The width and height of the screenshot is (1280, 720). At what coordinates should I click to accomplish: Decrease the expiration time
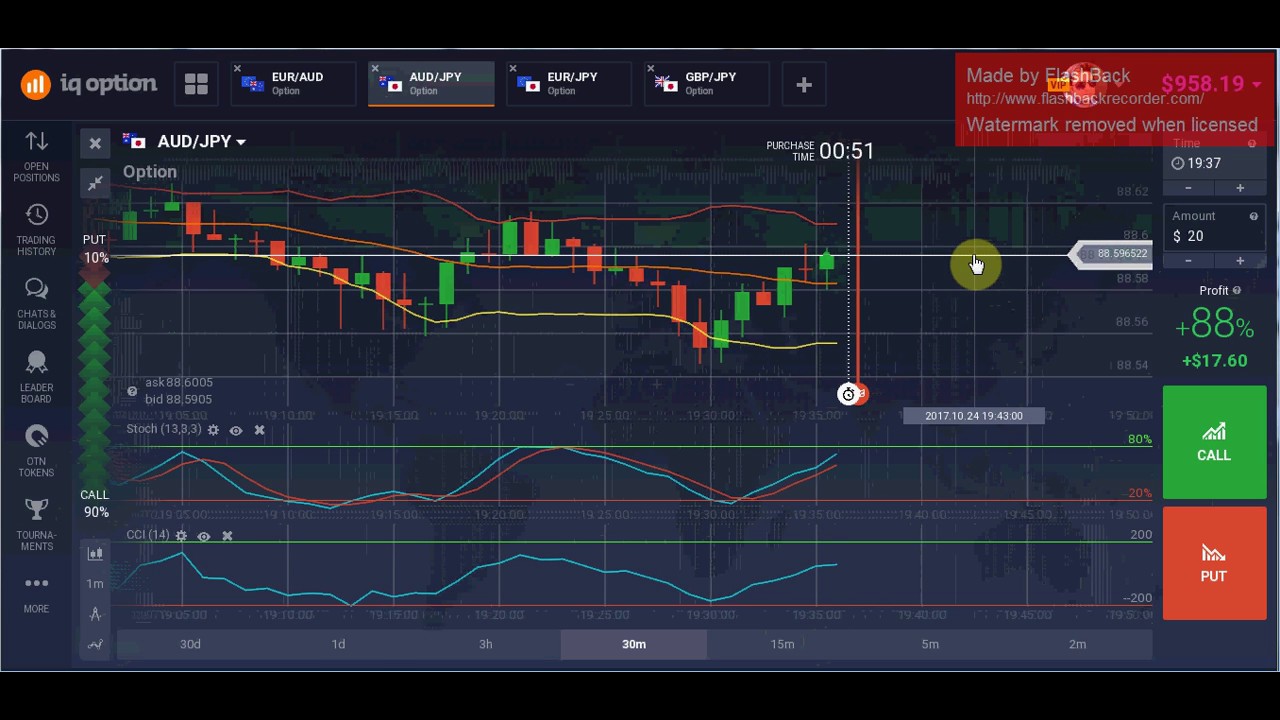(x=1188, y=188)
